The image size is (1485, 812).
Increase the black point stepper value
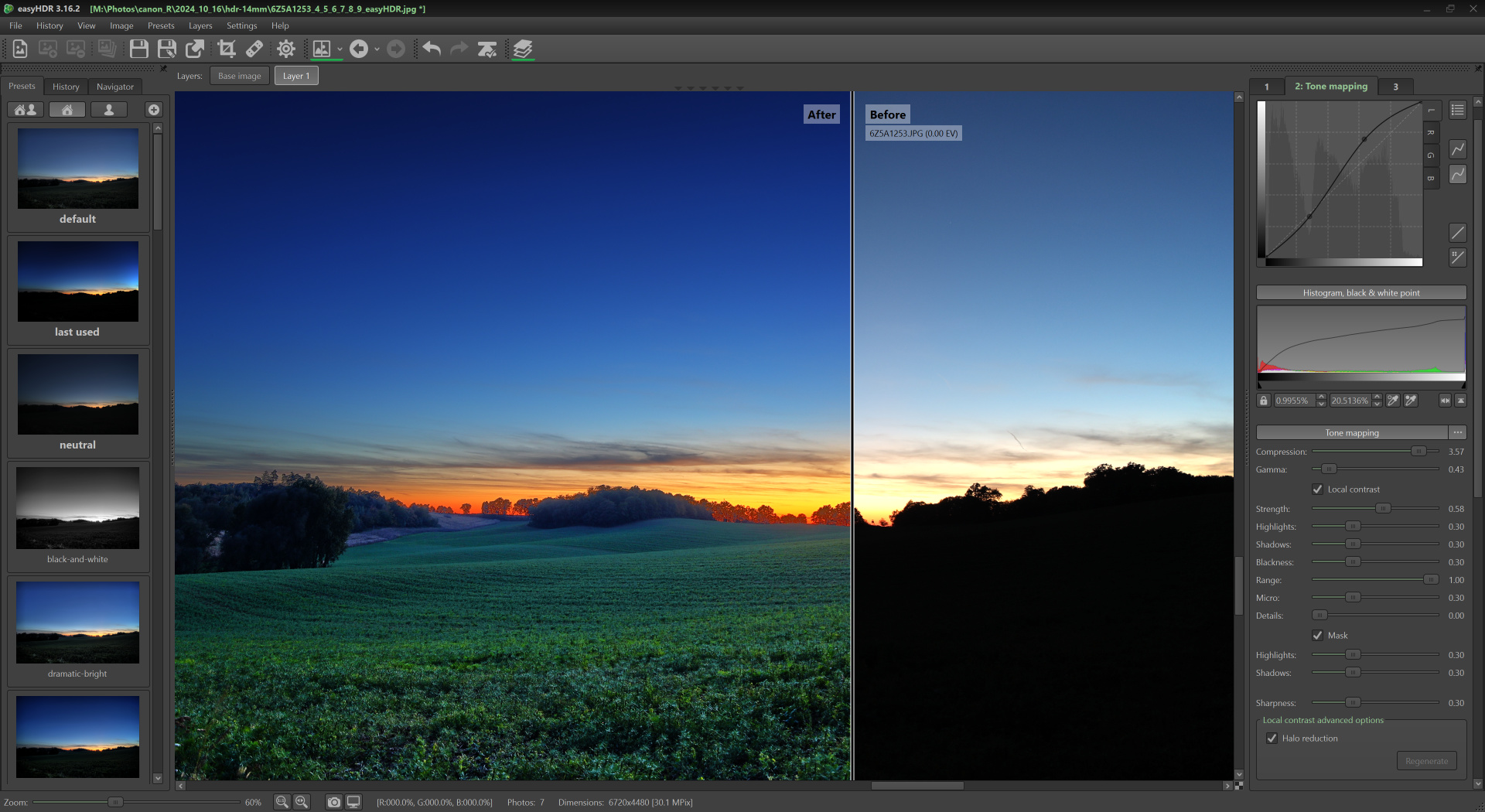pos(1321,397)
